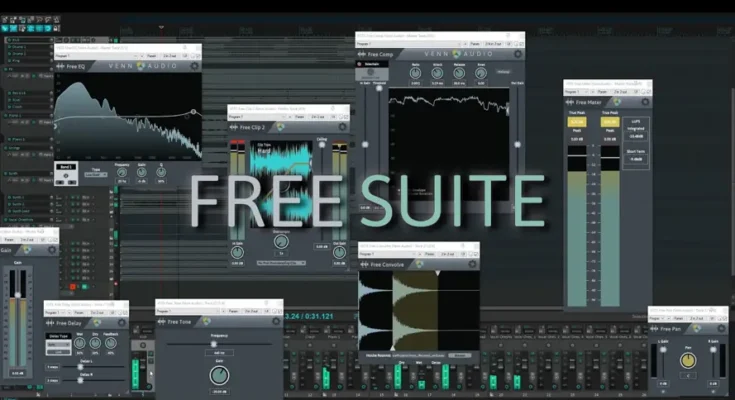
Task: Click Free Comp Threshold slider handle
Action: point(379,88)
